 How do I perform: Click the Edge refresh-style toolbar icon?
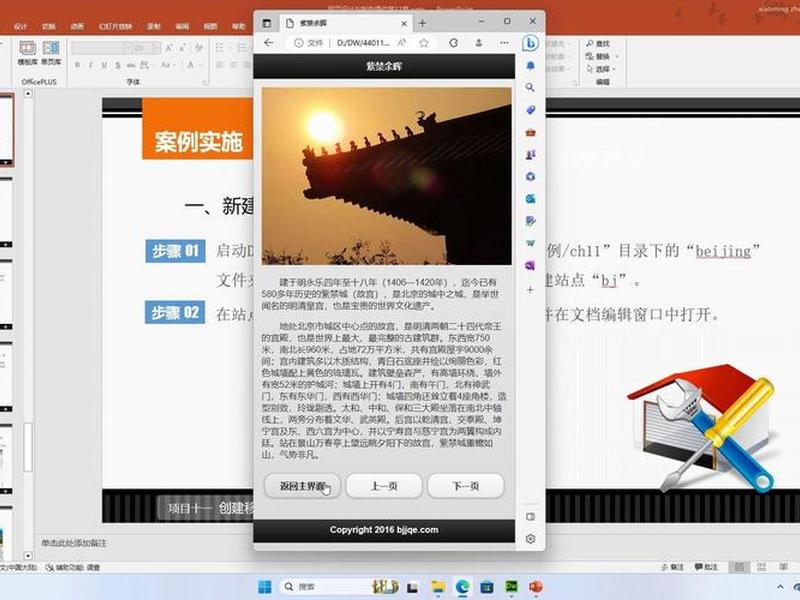tap(454, 43)
